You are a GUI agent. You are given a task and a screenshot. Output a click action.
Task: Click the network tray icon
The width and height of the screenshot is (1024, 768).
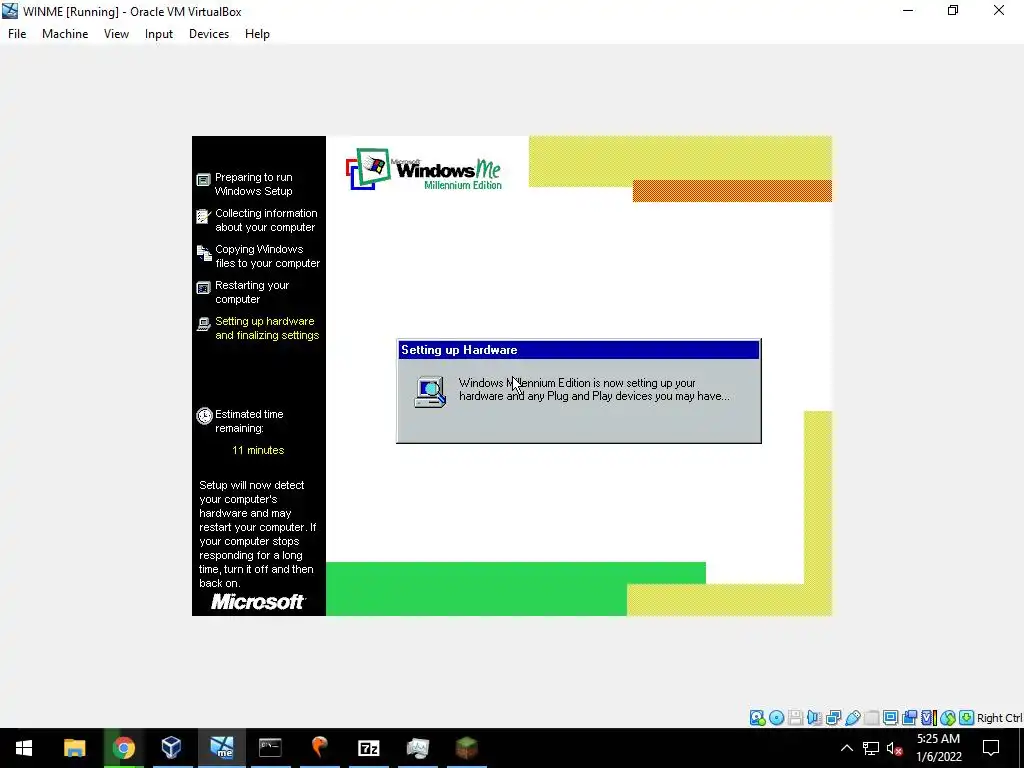[x=871, y=748]
